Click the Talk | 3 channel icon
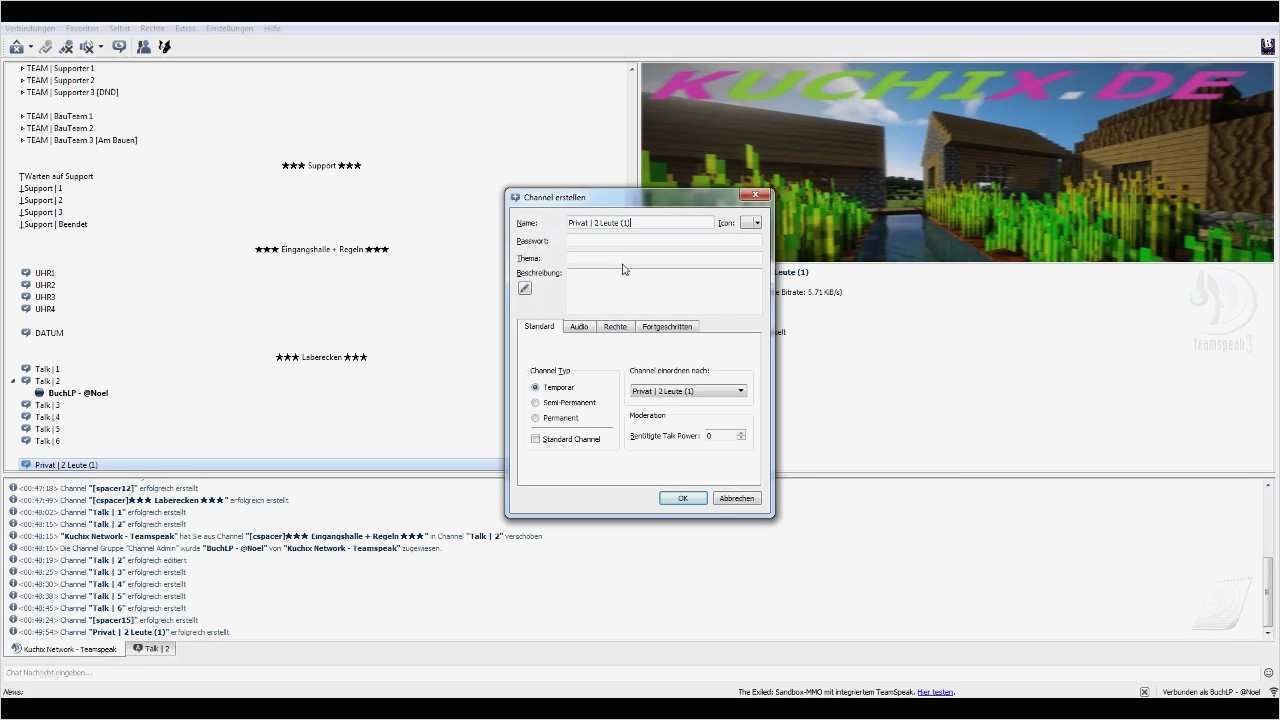The height and width of the screenshot is (720, 1280). (x=26, y=405)
